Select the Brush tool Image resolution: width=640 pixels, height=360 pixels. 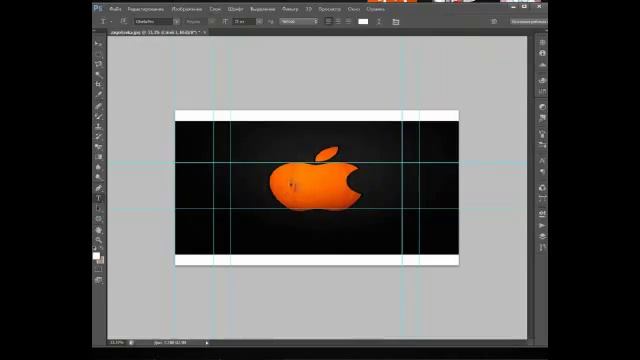click(x=98, y=116)
